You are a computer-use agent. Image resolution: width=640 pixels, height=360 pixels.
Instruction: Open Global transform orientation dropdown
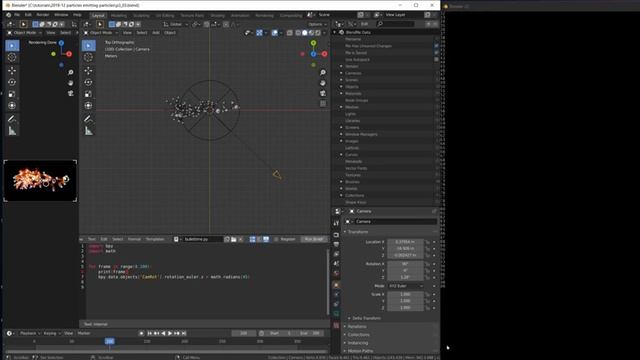176,24
